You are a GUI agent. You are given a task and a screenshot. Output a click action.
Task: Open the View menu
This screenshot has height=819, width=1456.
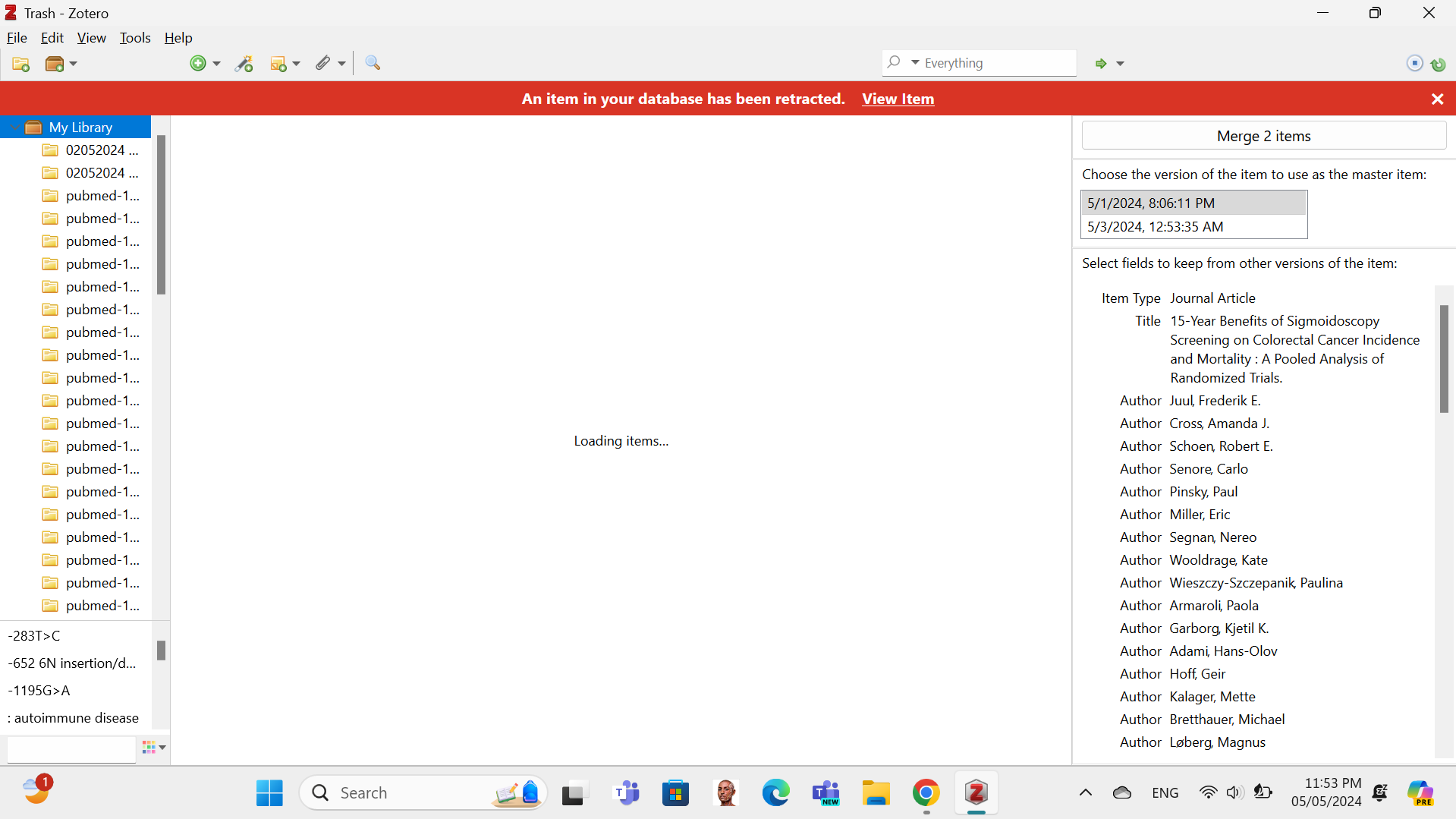[x=92, y=37]
